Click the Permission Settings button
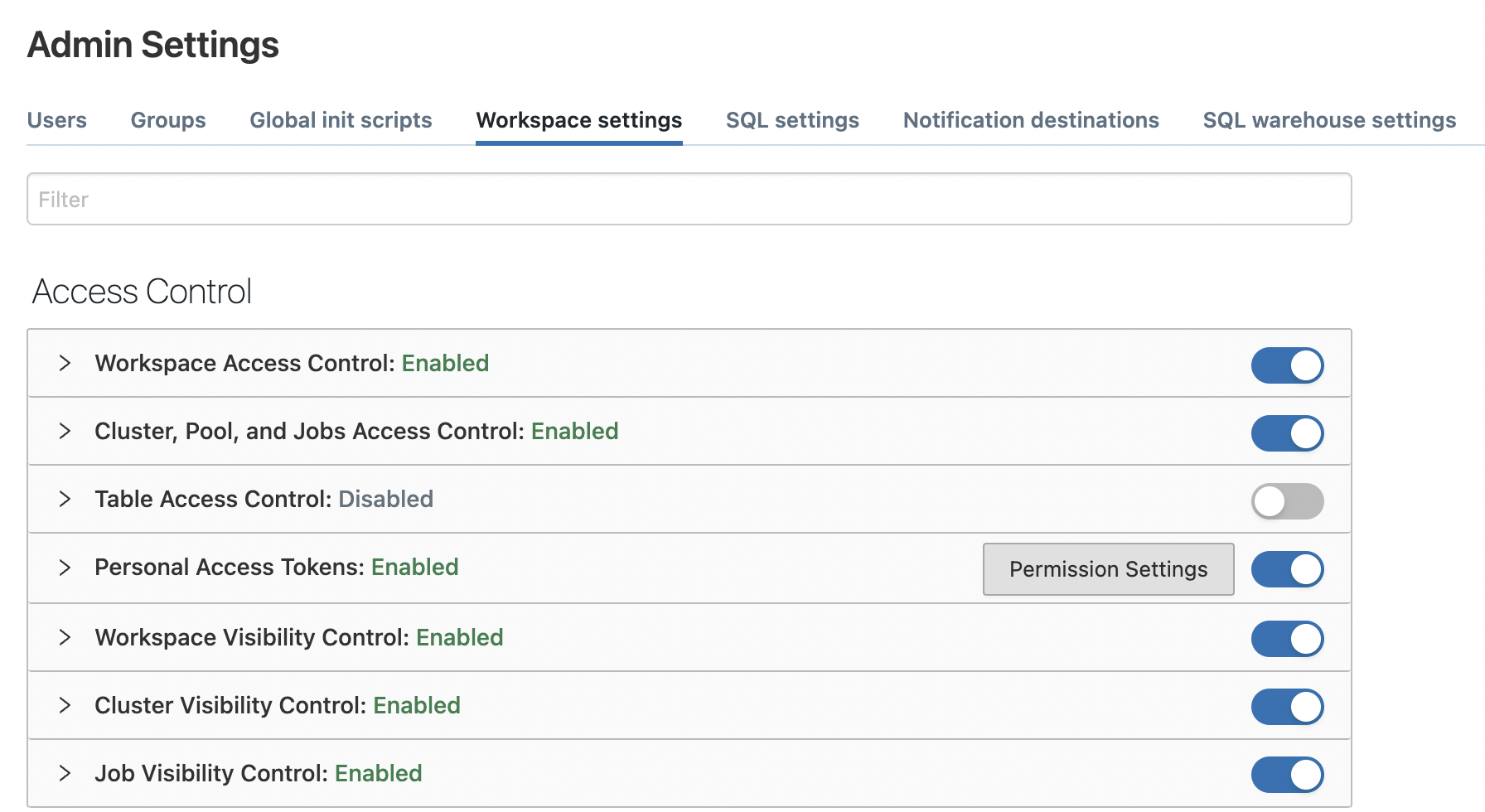The height and width of the screenshot is (812, 1485). click(x=1108, y=569)
